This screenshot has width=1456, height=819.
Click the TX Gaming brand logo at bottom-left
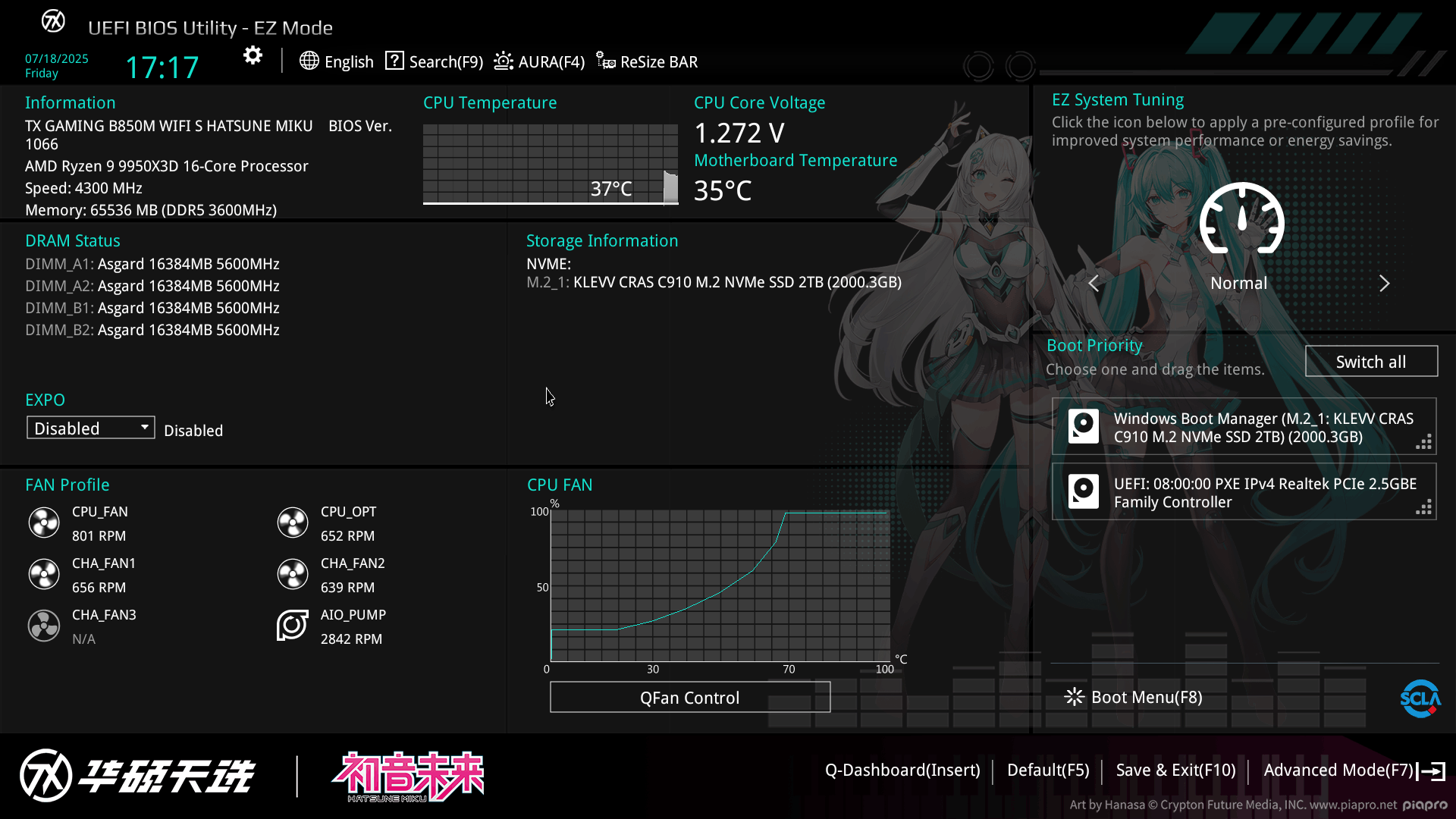point(136,775)
